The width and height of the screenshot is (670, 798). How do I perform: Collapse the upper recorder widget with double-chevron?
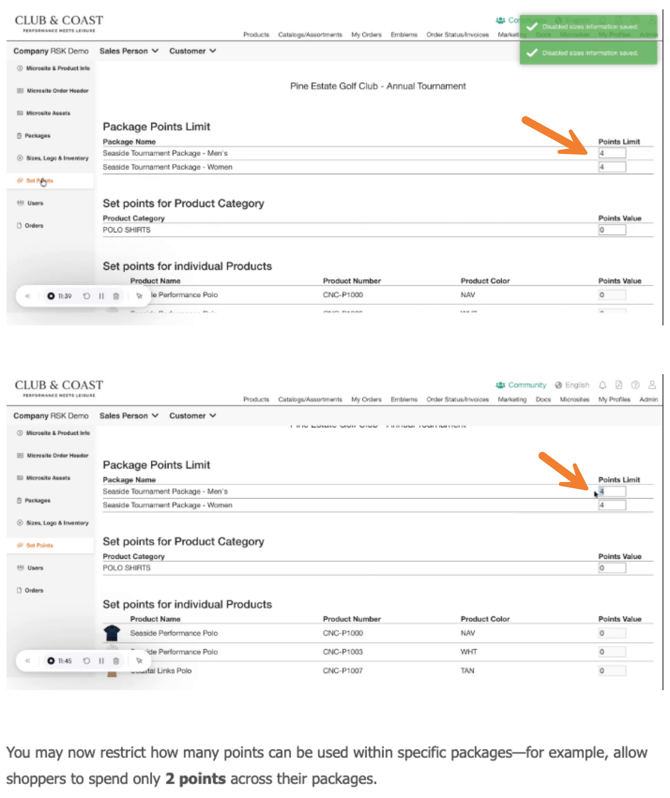[28, 296]
